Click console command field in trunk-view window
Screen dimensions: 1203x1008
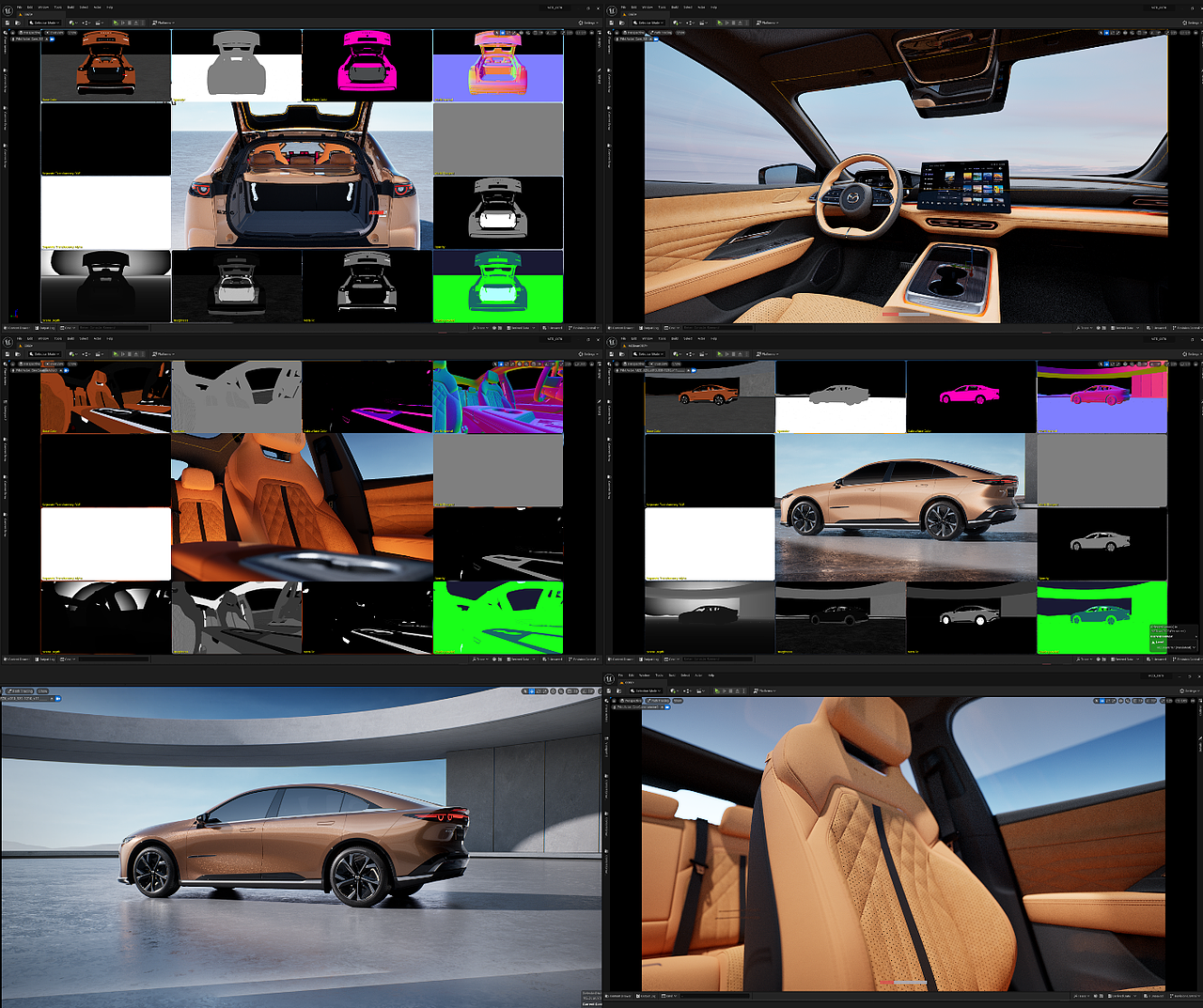pos(114,328)
